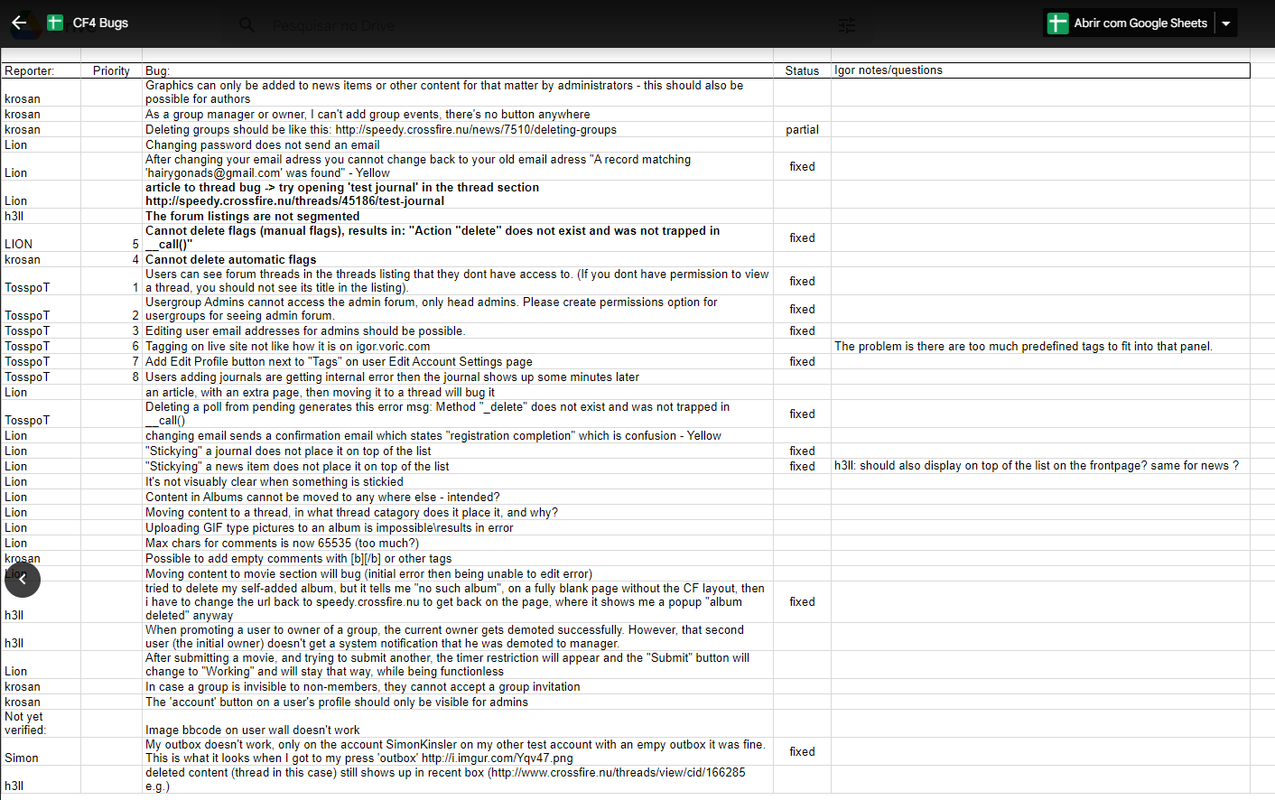Click the h3ll note about frontpage display
The width and height of the screenshot is (1275, 800).
(x=1041, y=466)
